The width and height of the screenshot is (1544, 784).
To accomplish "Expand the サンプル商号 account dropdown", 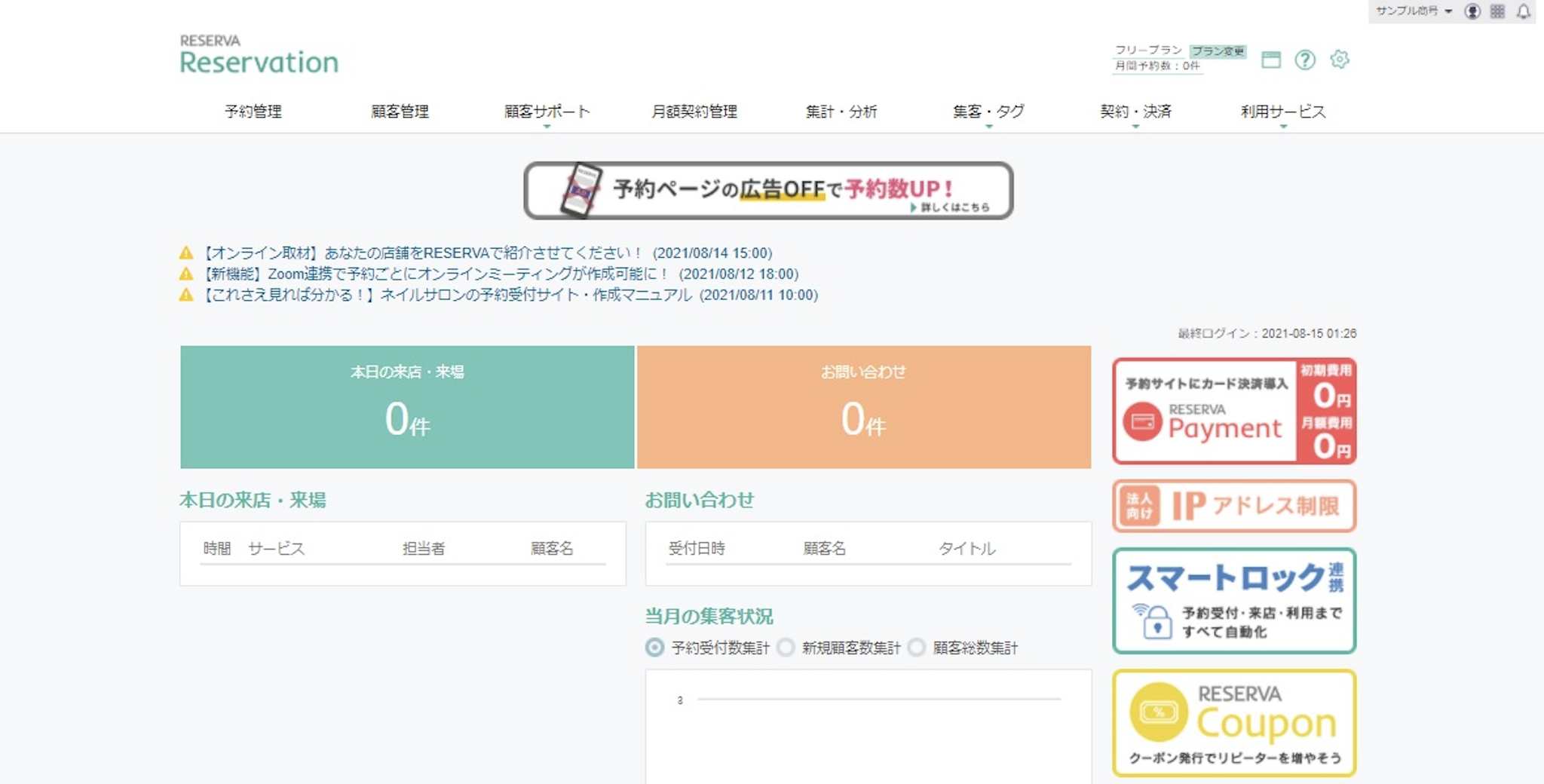I will (1413, 11).
